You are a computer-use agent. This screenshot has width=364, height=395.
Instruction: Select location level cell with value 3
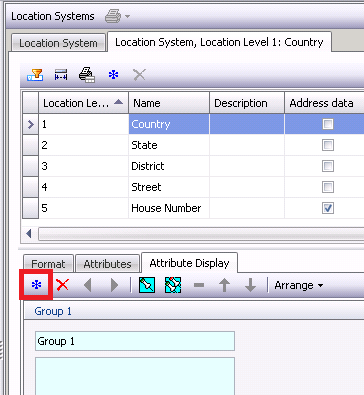coord(84,166)
